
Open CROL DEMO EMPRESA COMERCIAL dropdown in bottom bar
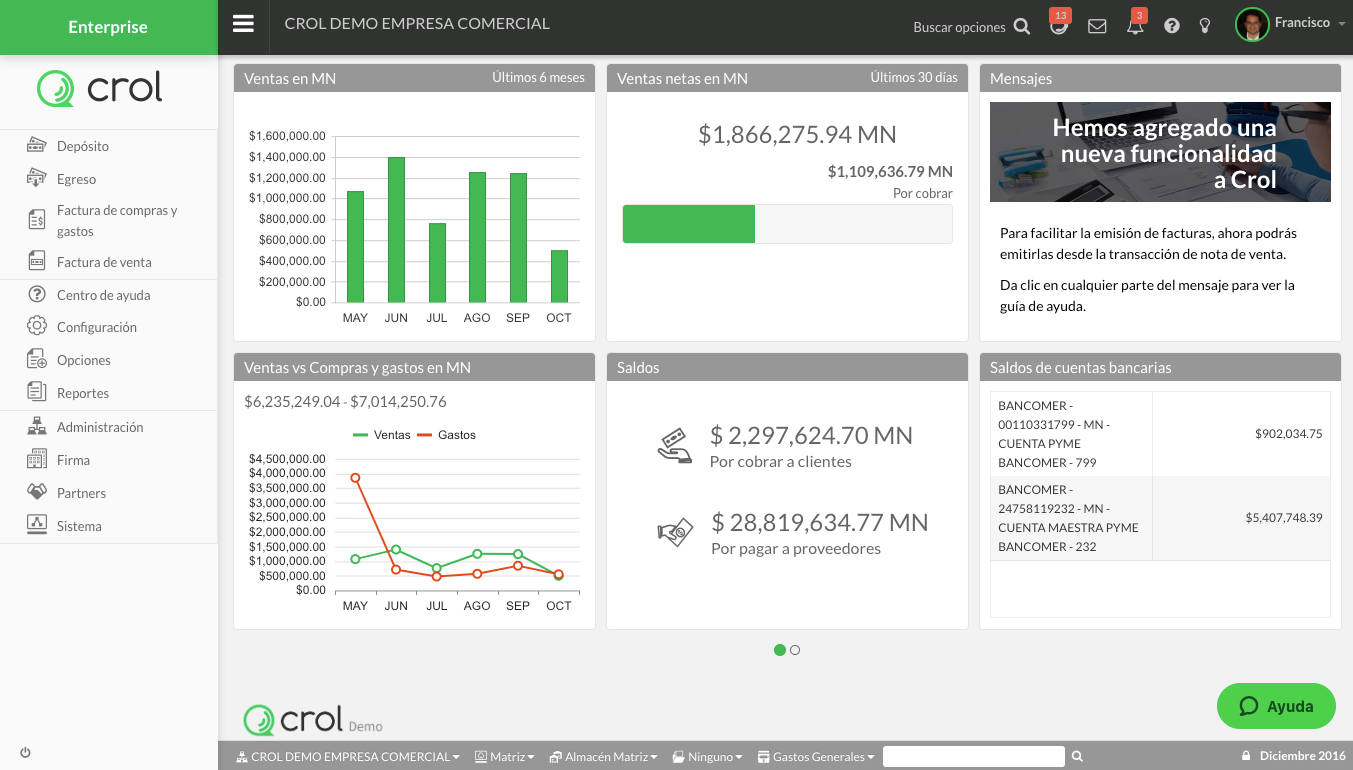[348, 757]
